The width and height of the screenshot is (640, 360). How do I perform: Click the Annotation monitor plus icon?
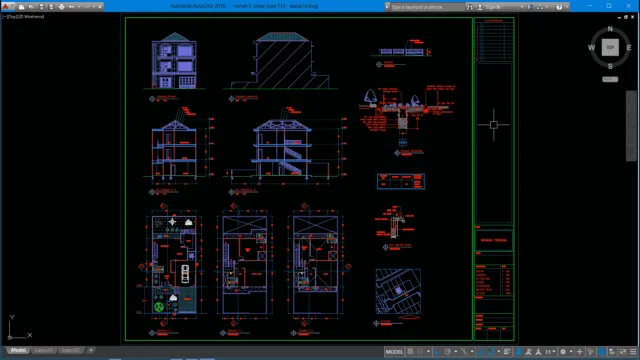(580, 352)
